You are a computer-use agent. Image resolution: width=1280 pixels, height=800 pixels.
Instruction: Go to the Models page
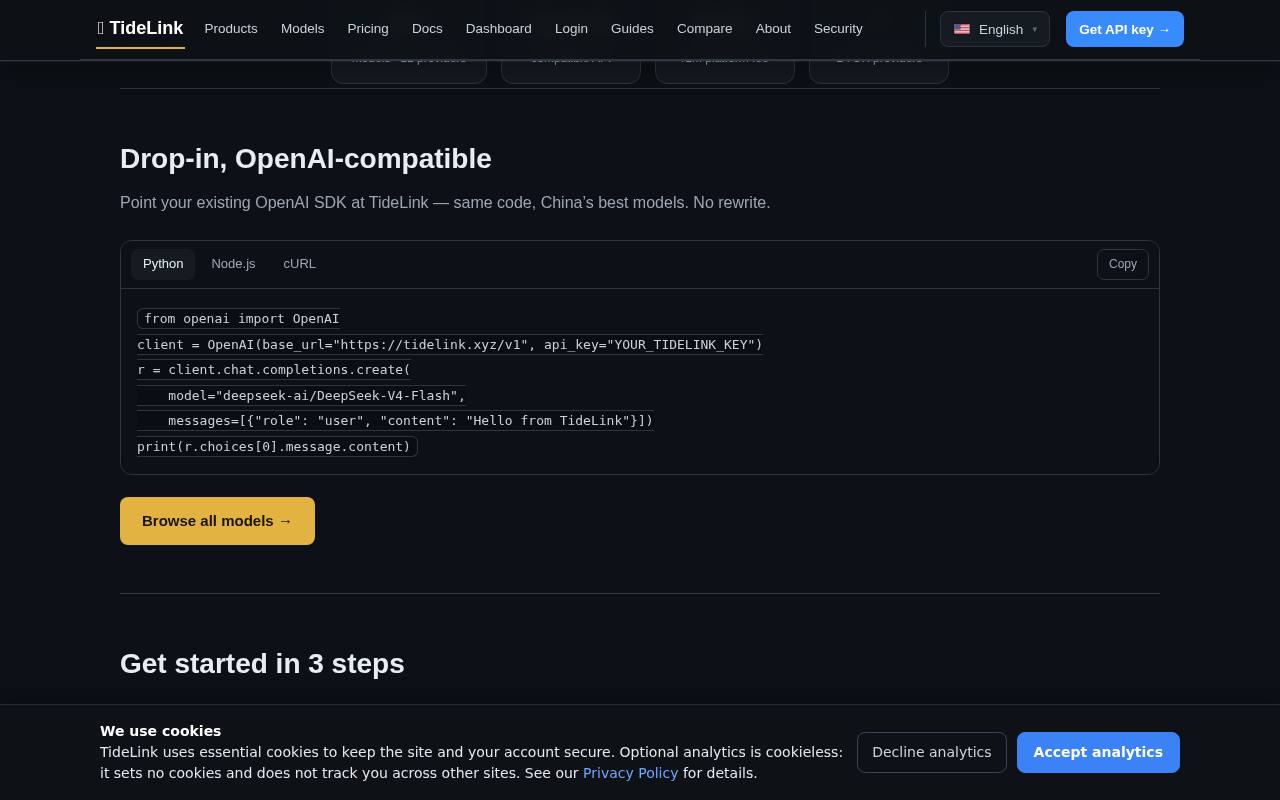coord(302,29)
